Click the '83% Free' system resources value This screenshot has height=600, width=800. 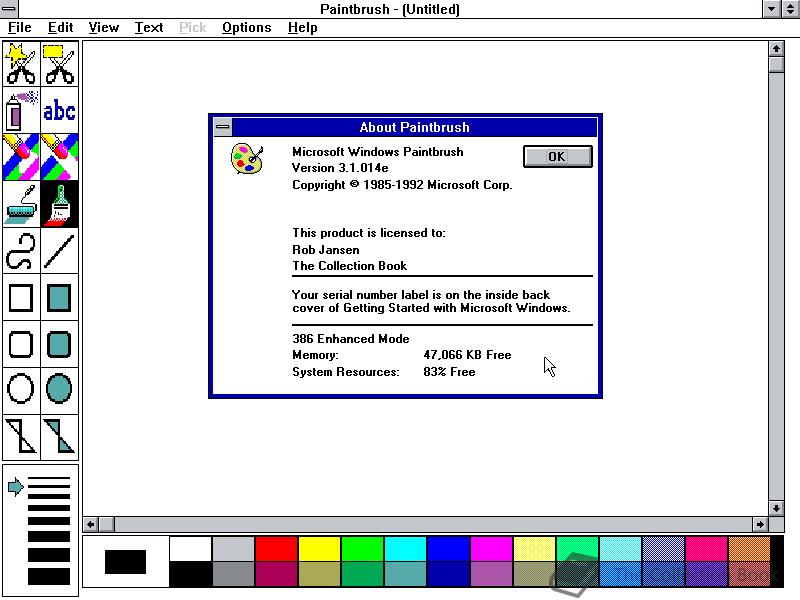[x=449, y=371]
